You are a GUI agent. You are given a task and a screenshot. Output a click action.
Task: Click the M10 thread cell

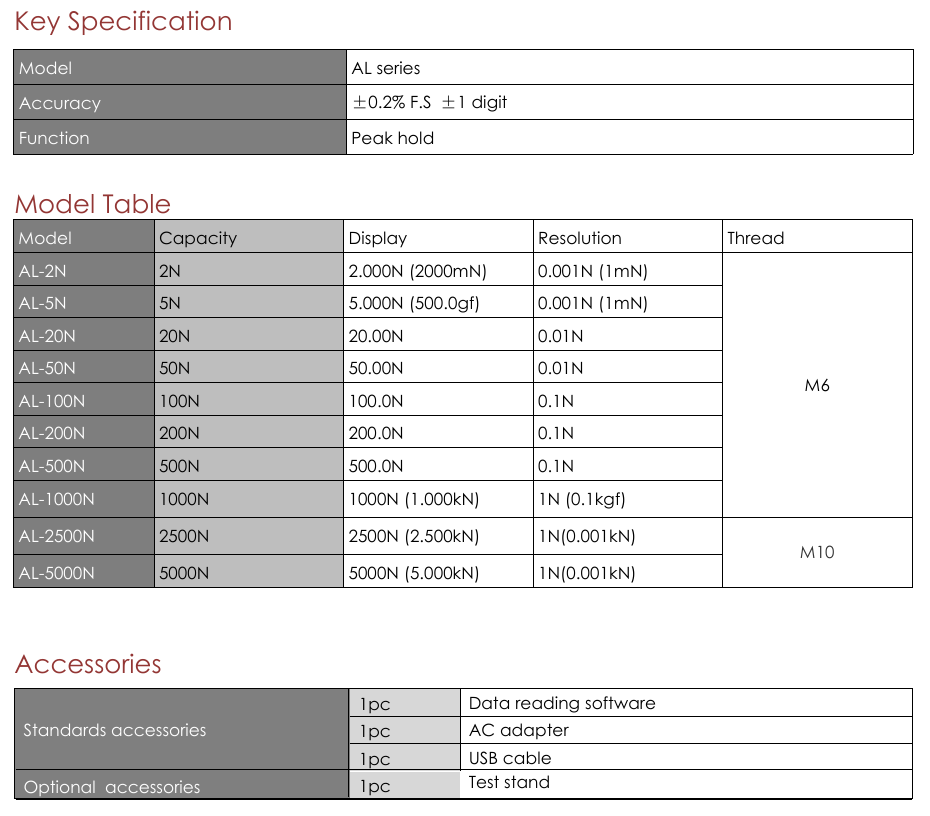[x=817, y=552]
